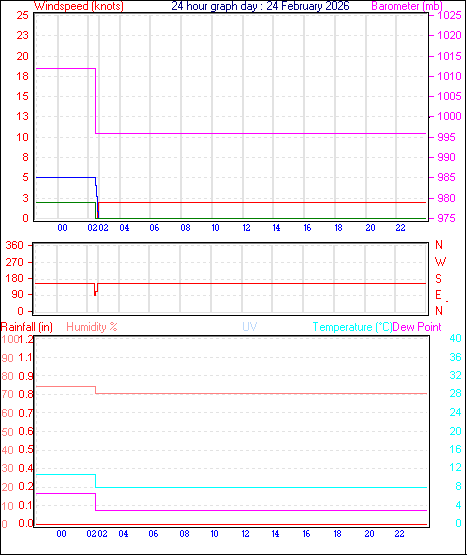Click the 'Dew Point' legend label
The height and width of the screenshot is (559, 467).
[x=417, y=327]
